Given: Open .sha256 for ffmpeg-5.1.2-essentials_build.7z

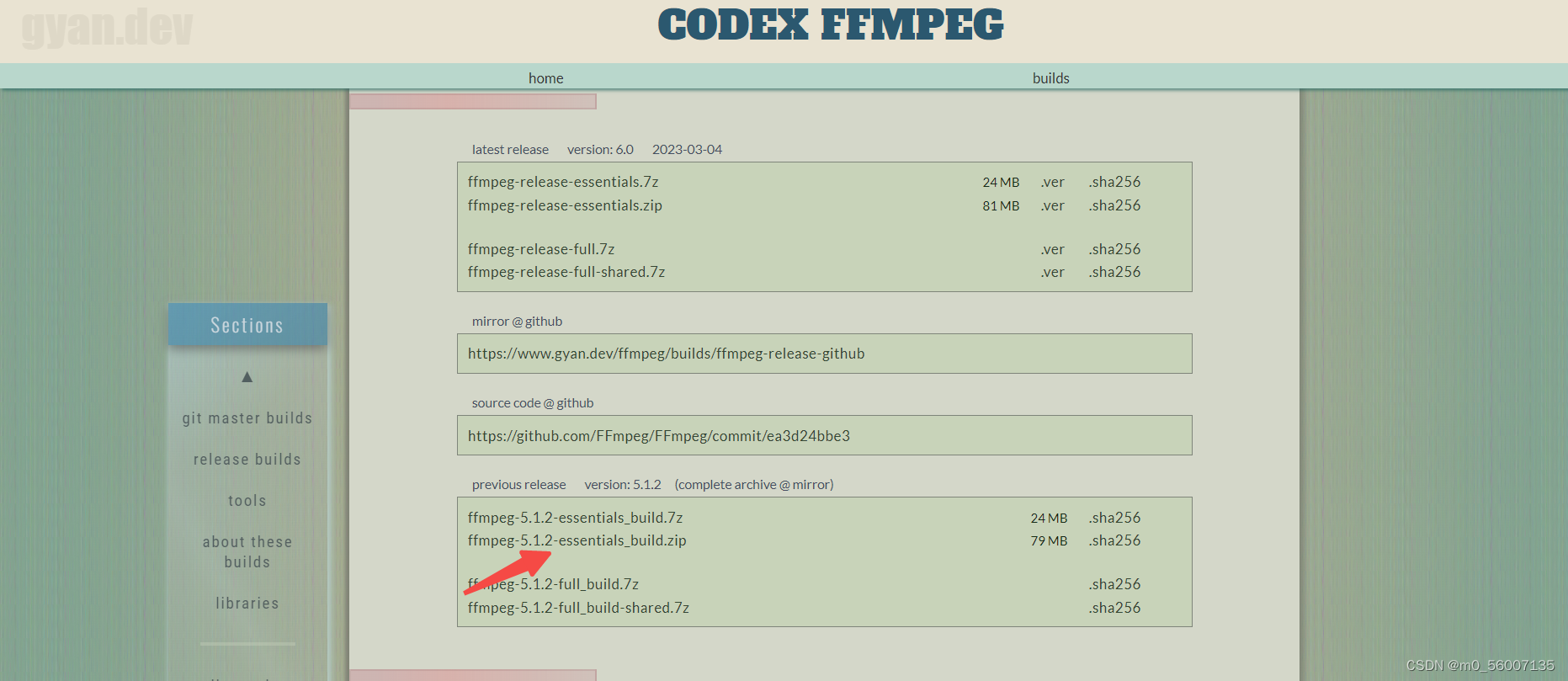Looking at the screenshot, I should 1114,518.
